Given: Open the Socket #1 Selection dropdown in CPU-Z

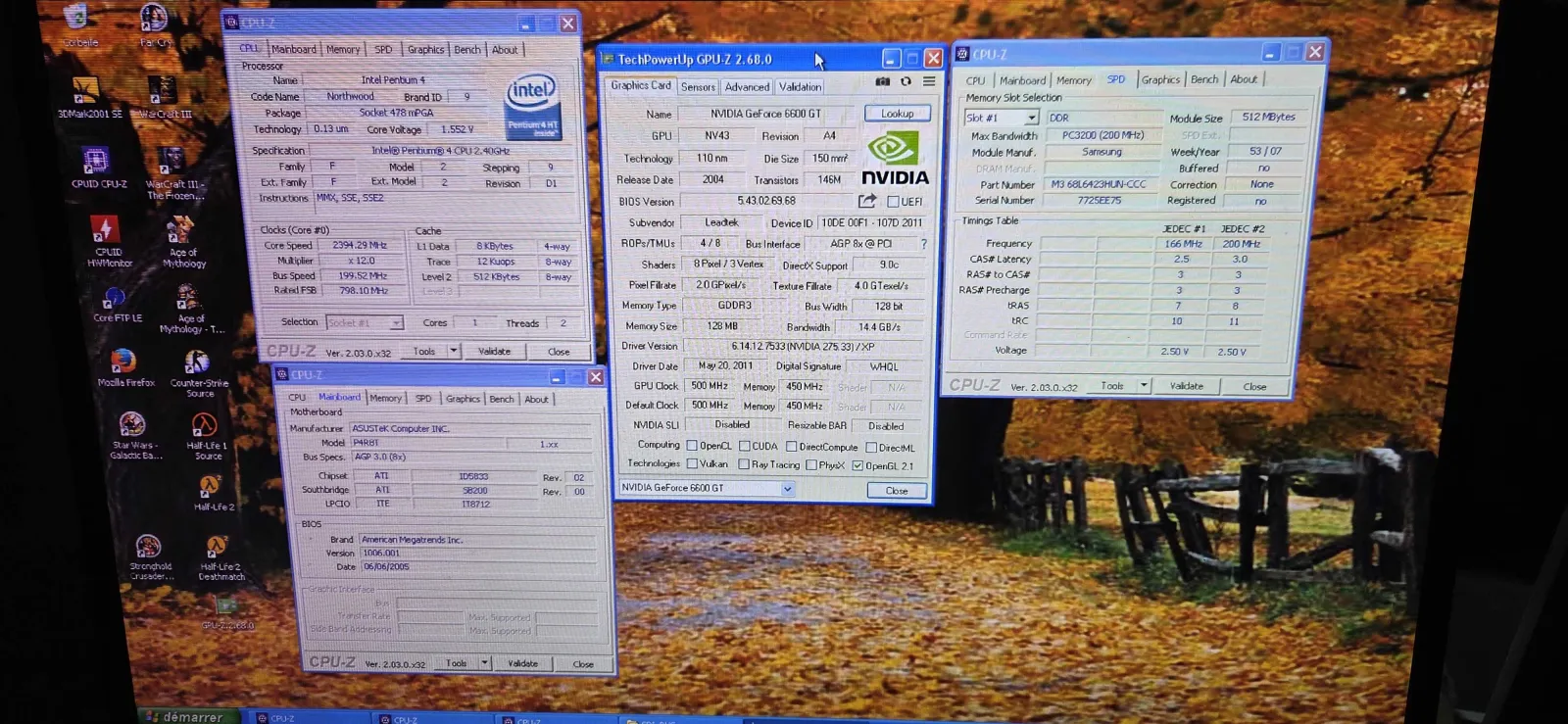Looking at the screenshot, I should tap(395, 323).
